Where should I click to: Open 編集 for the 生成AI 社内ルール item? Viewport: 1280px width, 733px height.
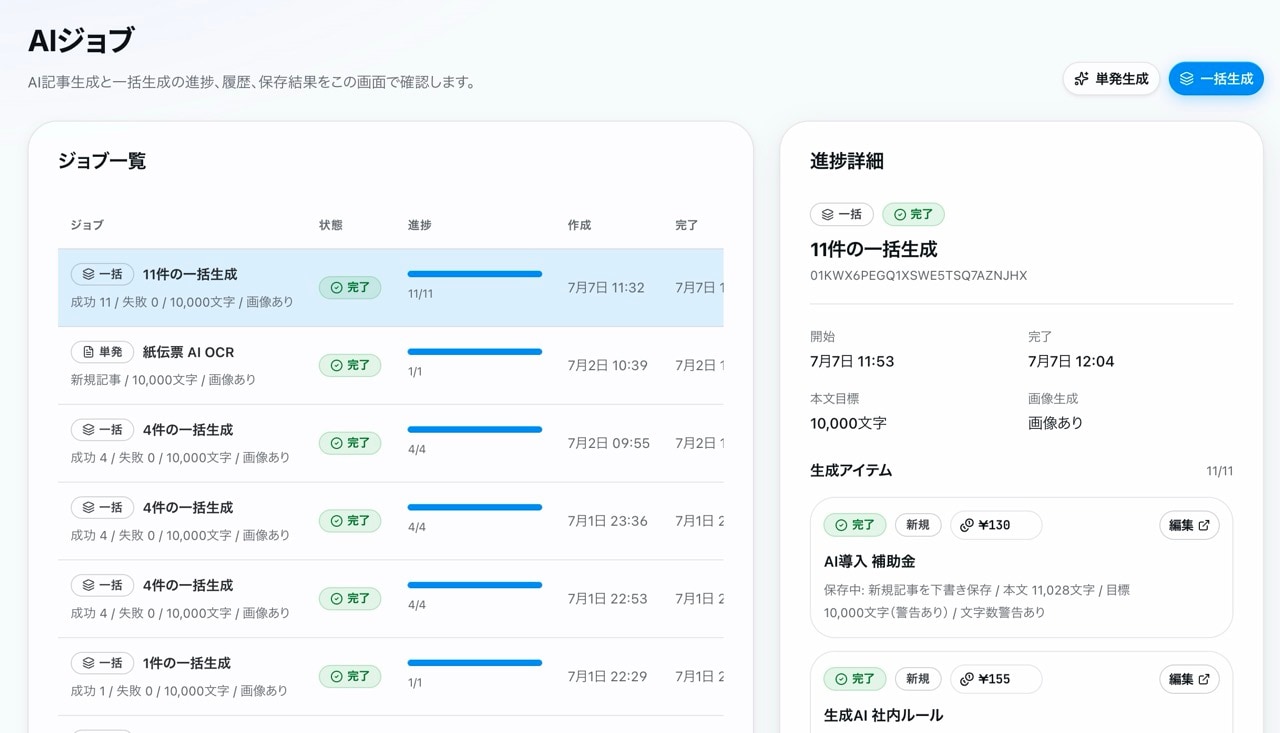[1189, 679]
